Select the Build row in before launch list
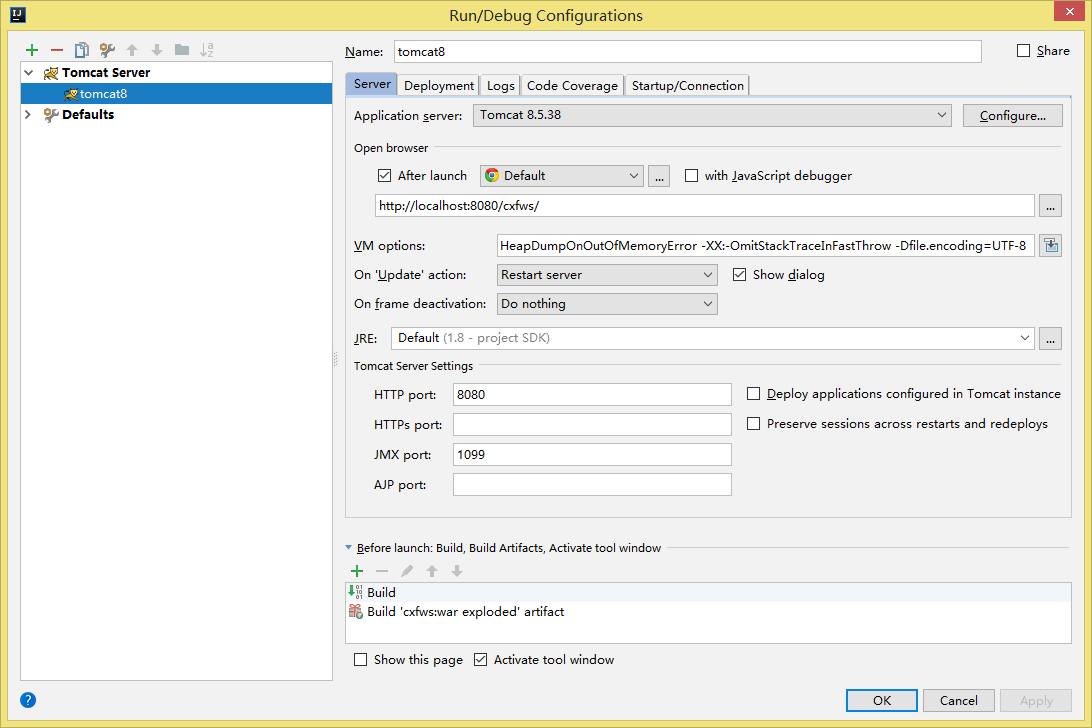 [x=708, y=592]
